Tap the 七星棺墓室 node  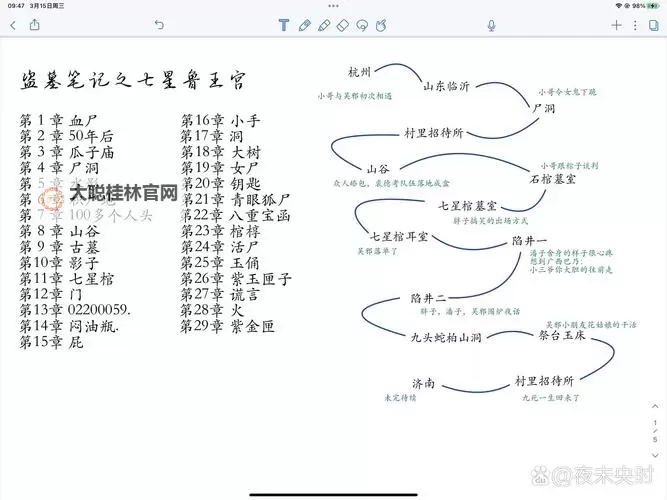tap(467, 206)
